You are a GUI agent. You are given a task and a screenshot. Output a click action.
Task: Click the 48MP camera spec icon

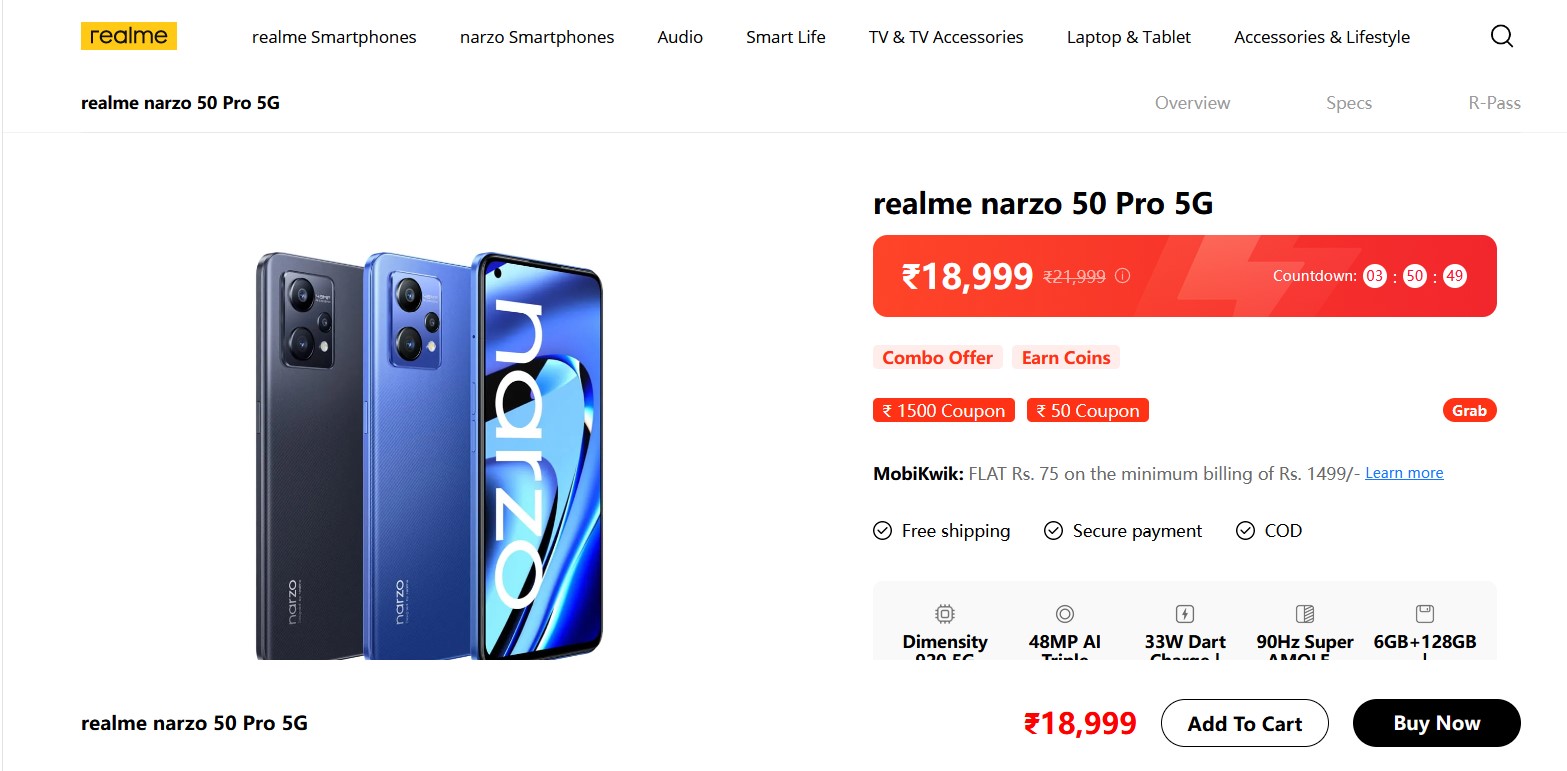coord(1064,614)
